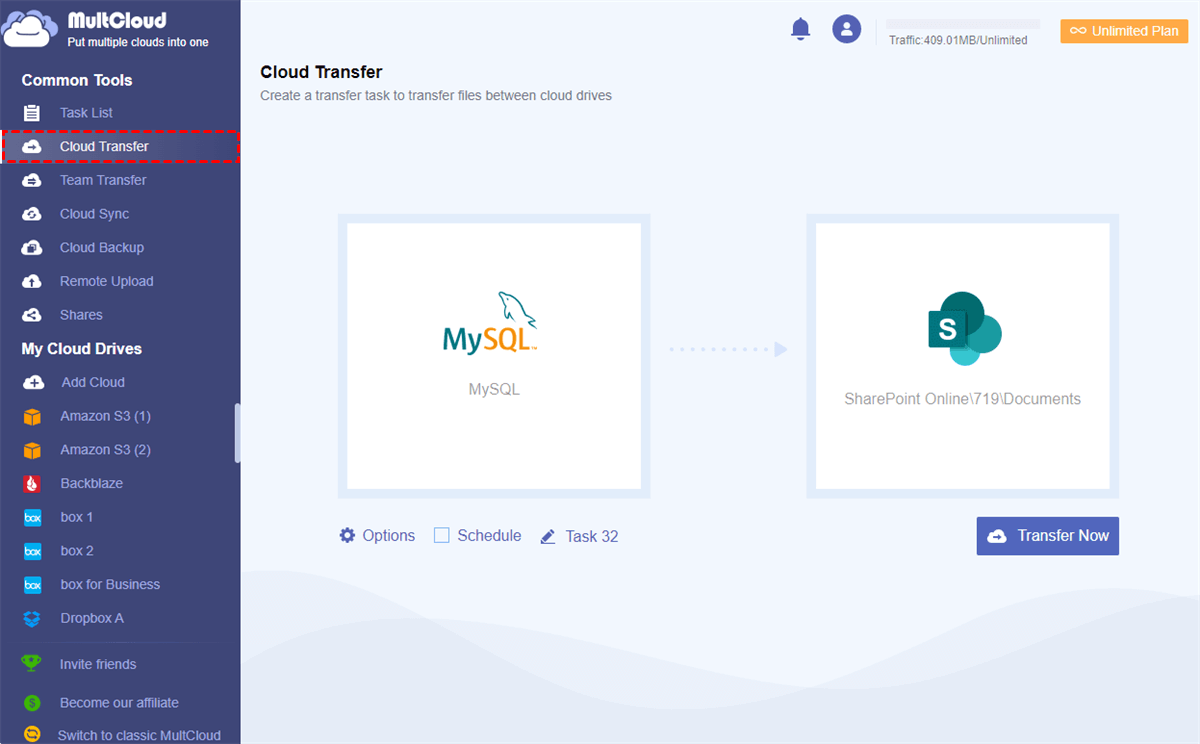The image size is (1200, 744).
Task: Click the Options gear icon
Action: click(x=347, y=535)
